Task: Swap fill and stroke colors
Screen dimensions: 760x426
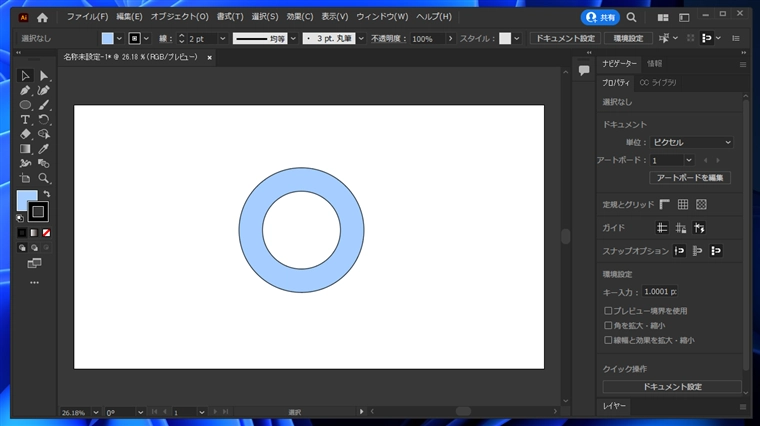Action: (x=47, y=194)
